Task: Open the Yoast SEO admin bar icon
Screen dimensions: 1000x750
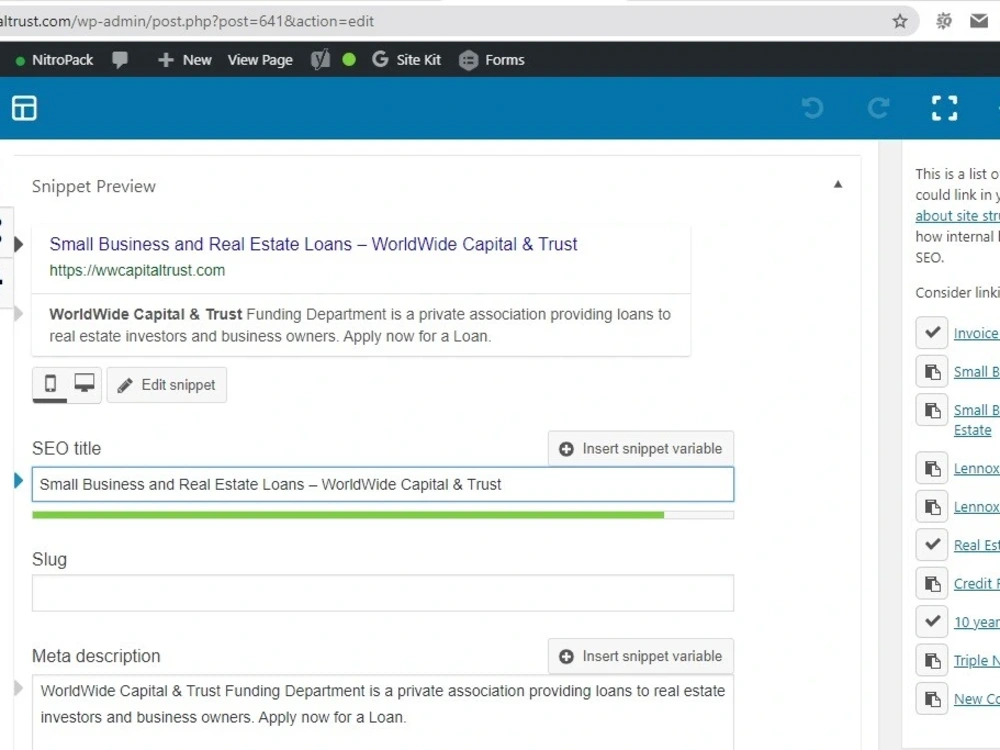Action: tap(320, 60)
